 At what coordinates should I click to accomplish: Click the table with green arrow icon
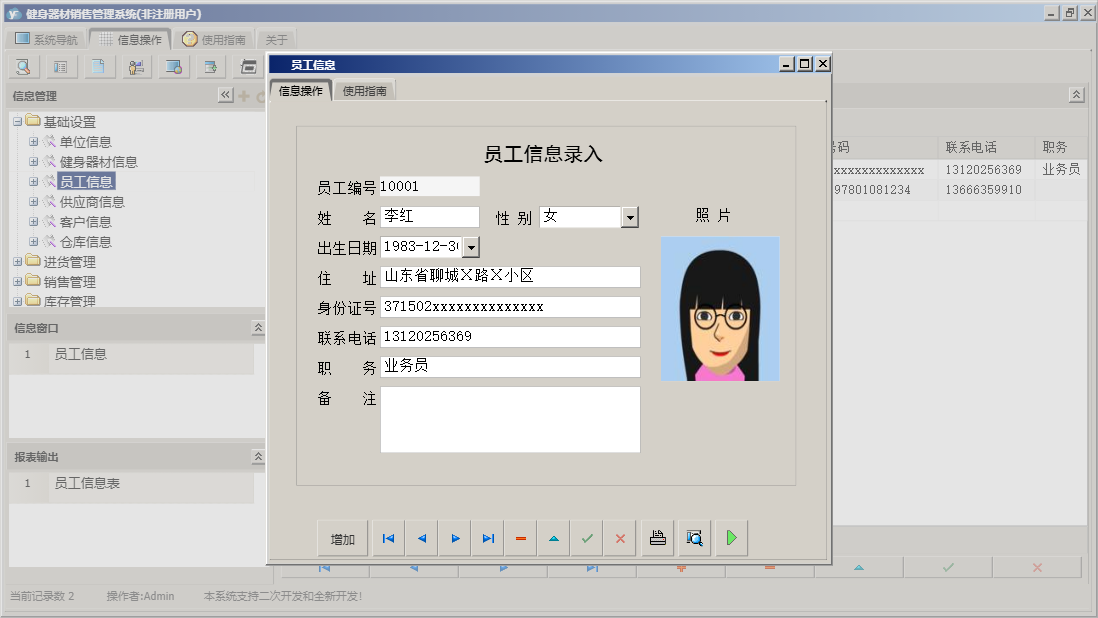211,67
